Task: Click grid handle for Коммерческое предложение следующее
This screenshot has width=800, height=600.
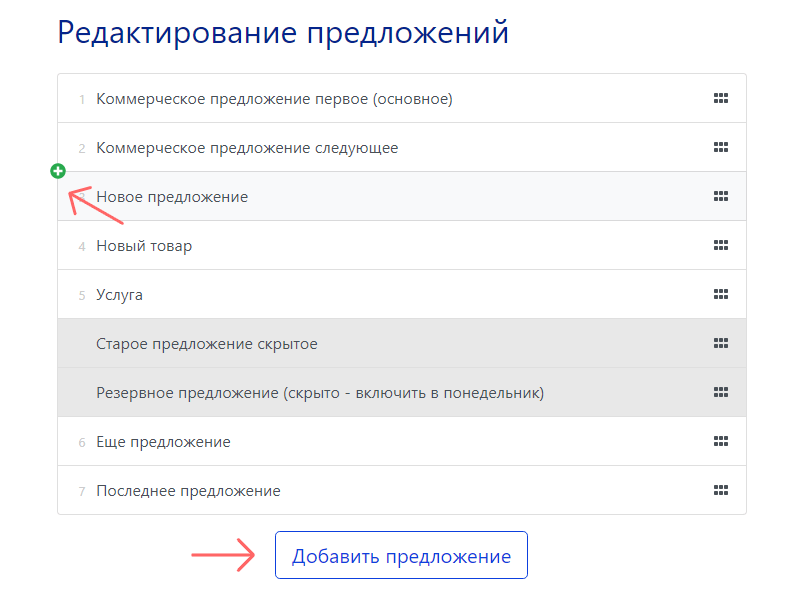Action: click(720, 147)
